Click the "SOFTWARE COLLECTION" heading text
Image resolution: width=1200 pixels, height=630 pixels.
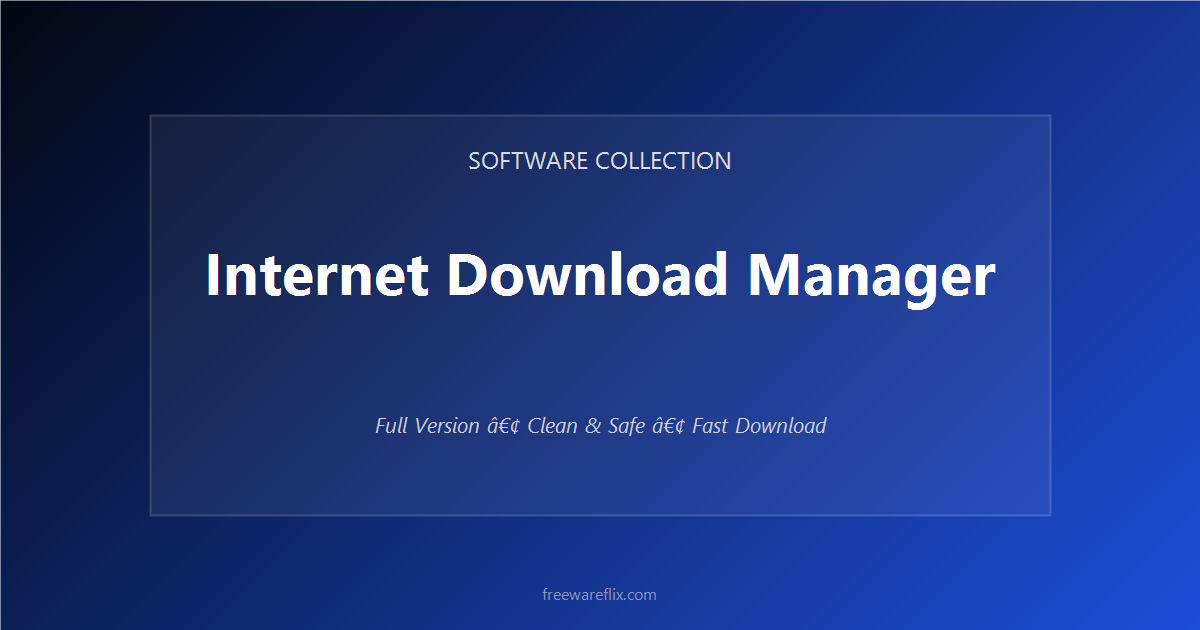point(600,161)
